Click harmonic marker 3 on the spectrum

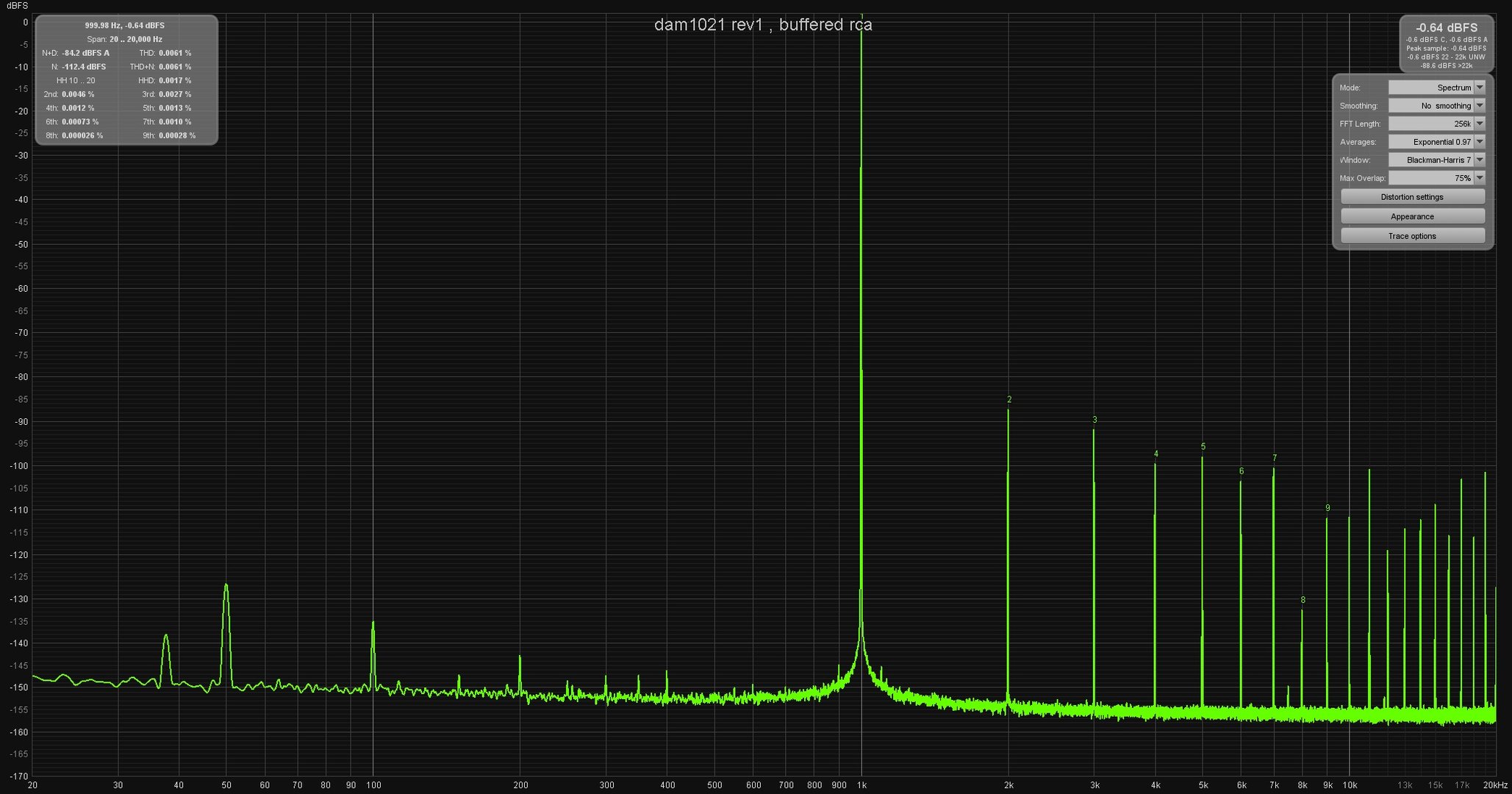coord(1094,420)
